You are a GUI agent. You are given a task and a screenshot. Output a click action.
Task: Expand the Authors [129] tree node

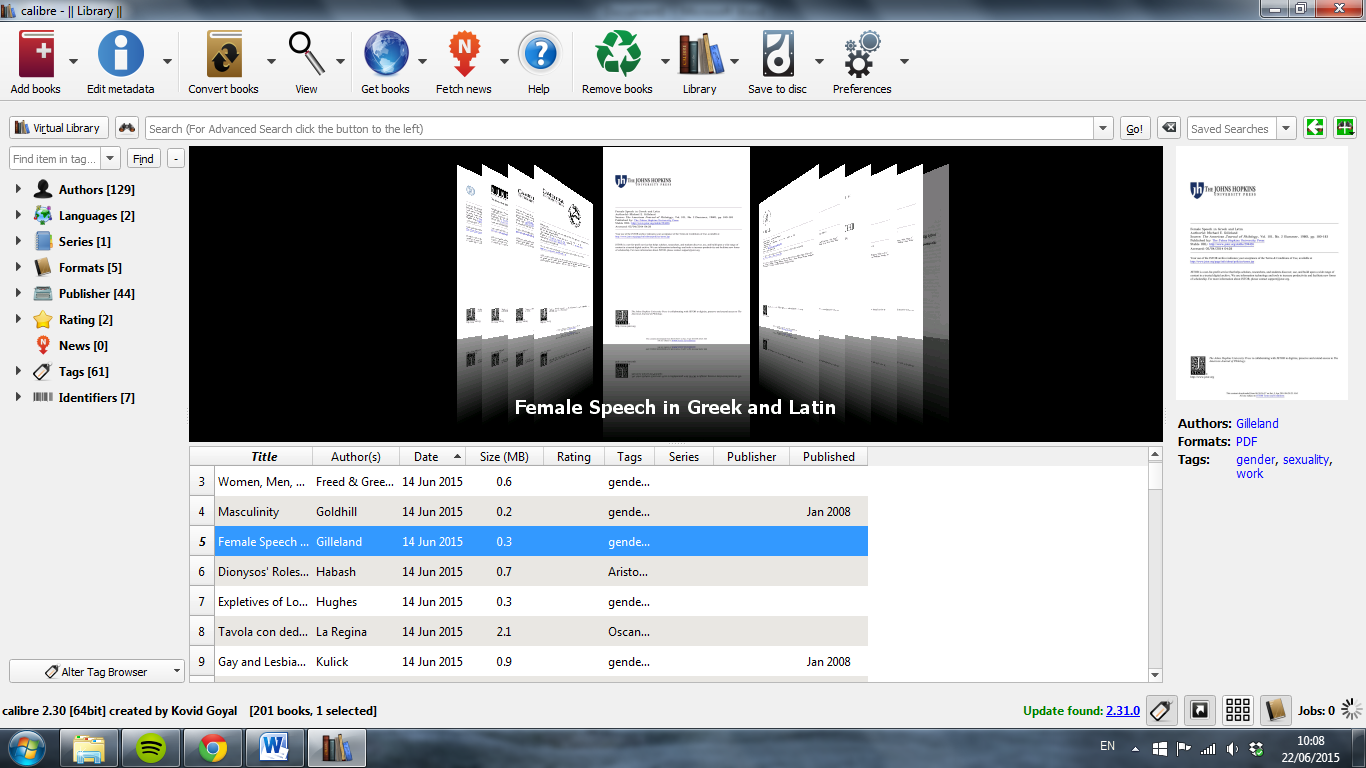18,189
